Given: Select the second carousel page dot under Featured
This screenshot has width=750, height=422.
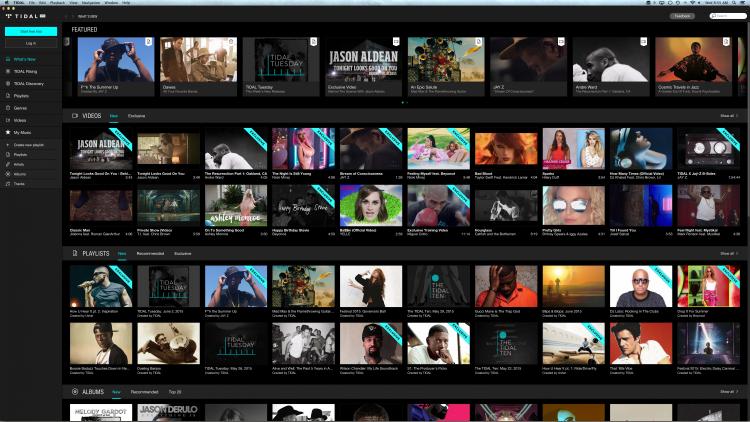Looking at the screenshot, I should coord(407,102).
